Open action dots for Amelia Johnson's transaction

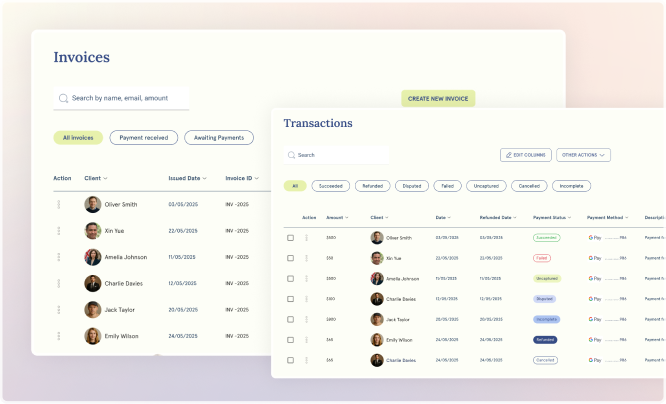click(x=306, y=278)
